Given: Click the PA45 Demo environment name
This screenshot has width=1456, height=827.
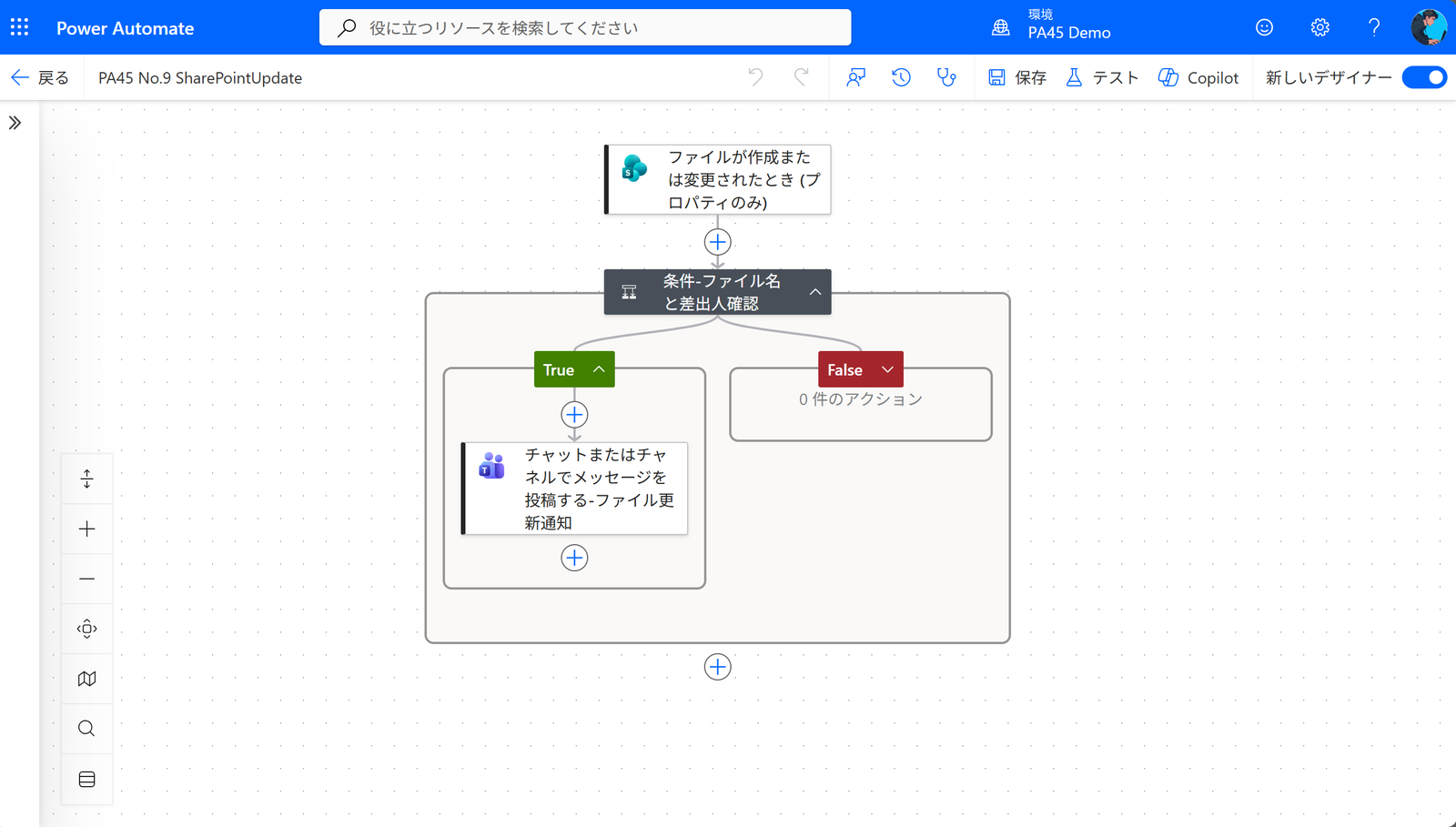Looking at the screenshot, I should tap(1069, 33).
